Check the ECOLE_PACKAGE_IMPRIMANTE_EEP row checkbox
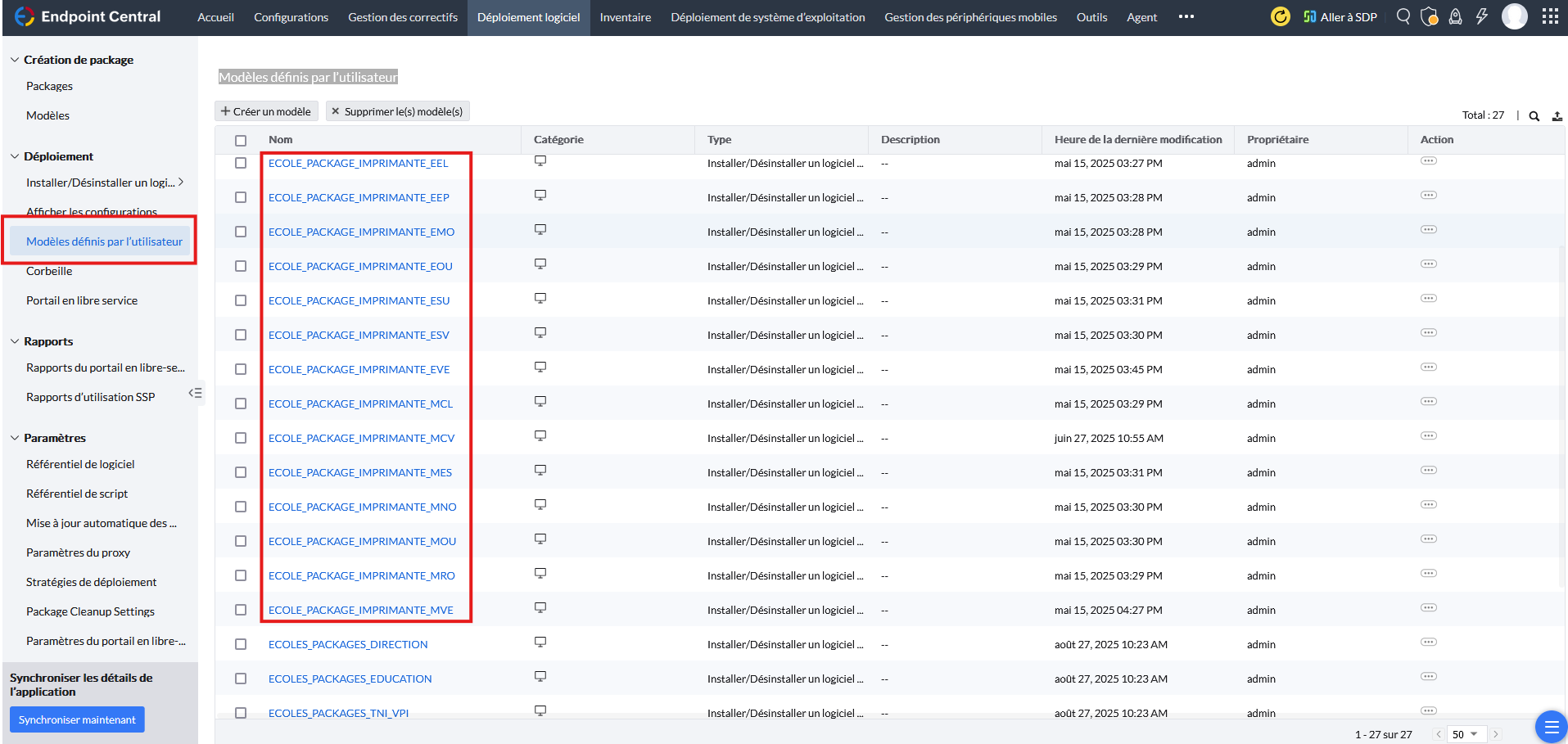Viewport: 1568px width, 744px height. [x=241, y=197]
